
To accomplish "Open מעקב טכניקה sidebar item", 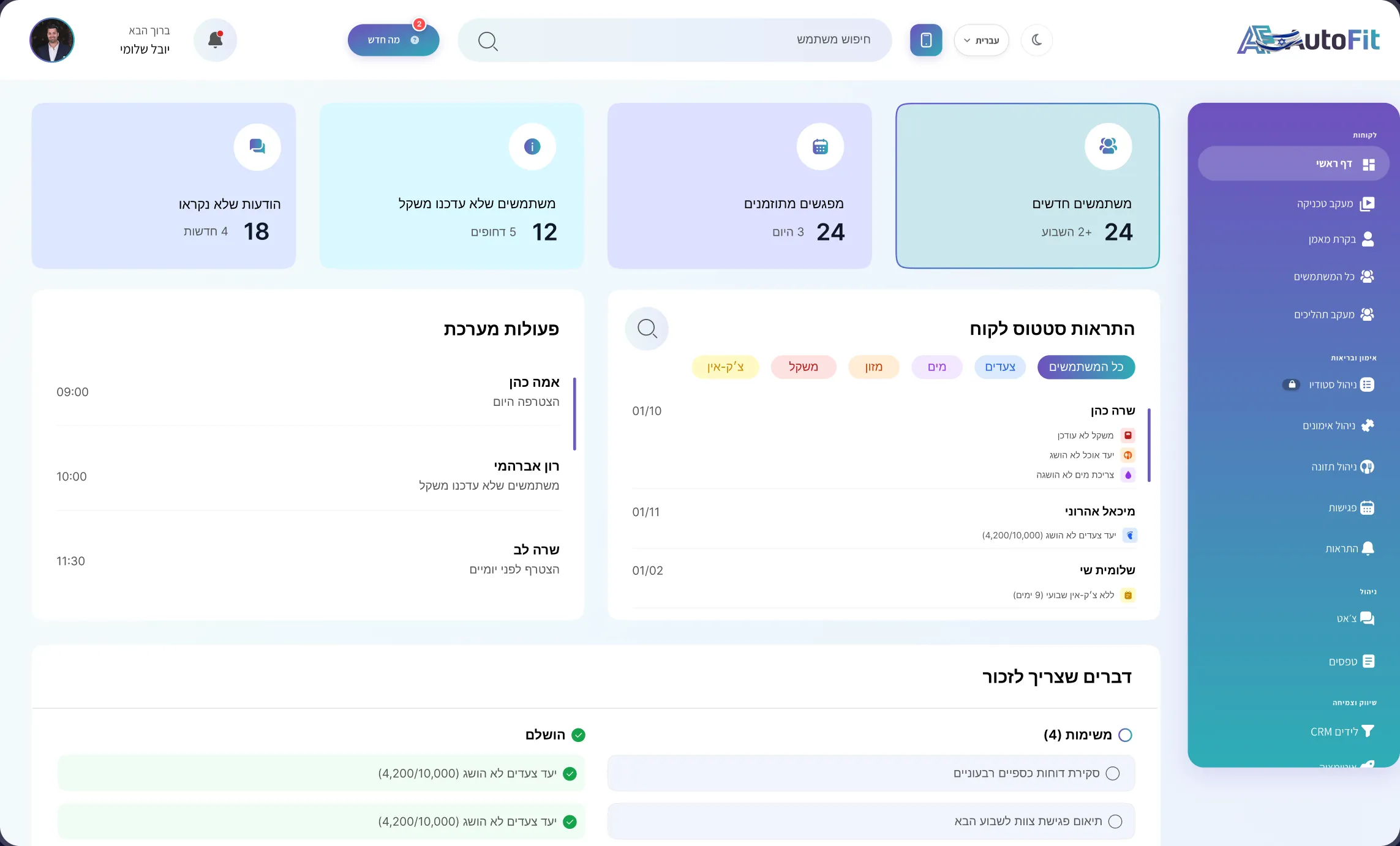I will (1336, 204).
